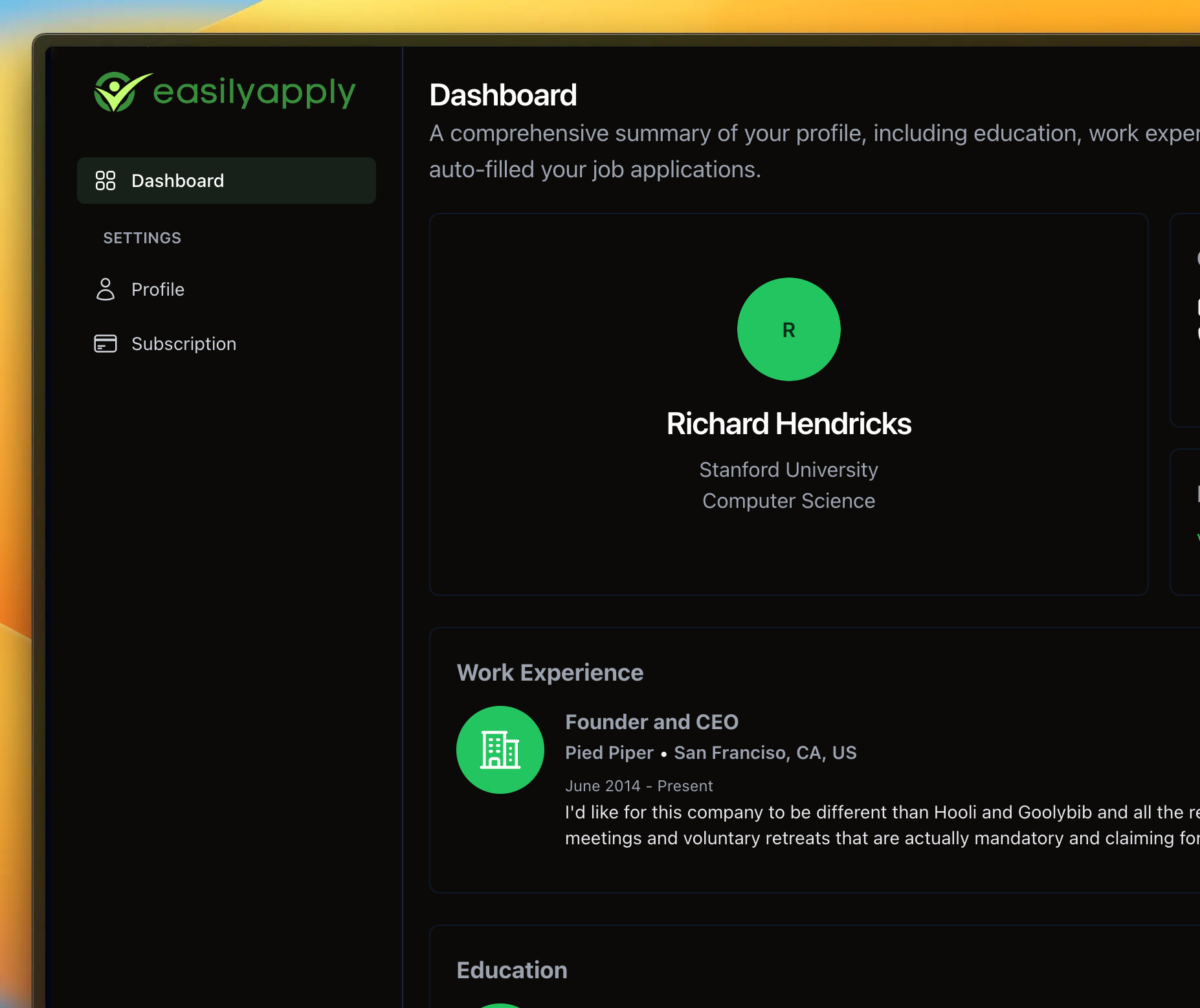The image size is (1200, 1008).
Task: Click the Subscription card icon
Action: pyautogui.click(x=105, y=344)
